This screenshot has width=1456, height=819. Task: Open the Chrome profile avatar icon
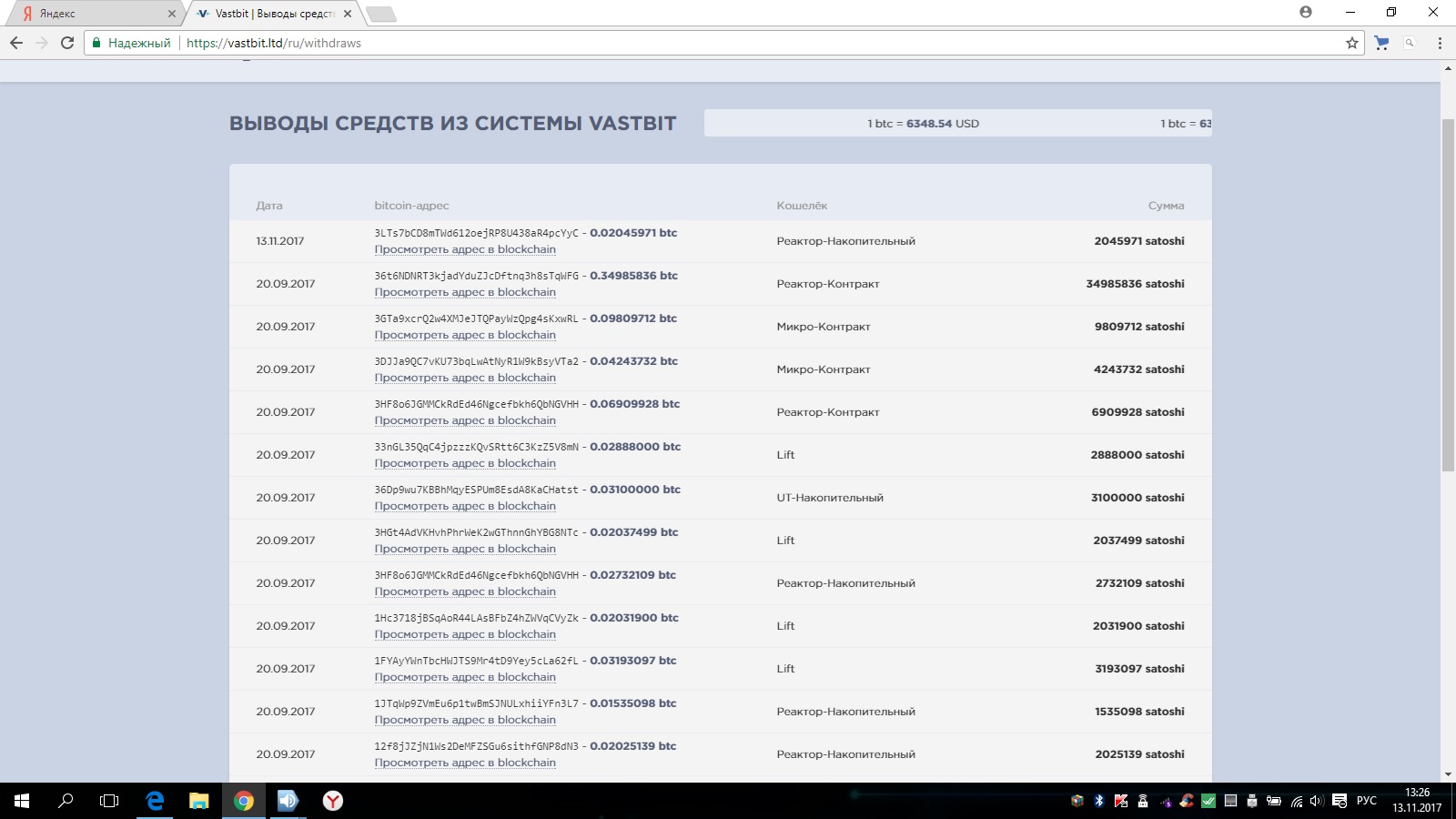[x=1306, y=12]
